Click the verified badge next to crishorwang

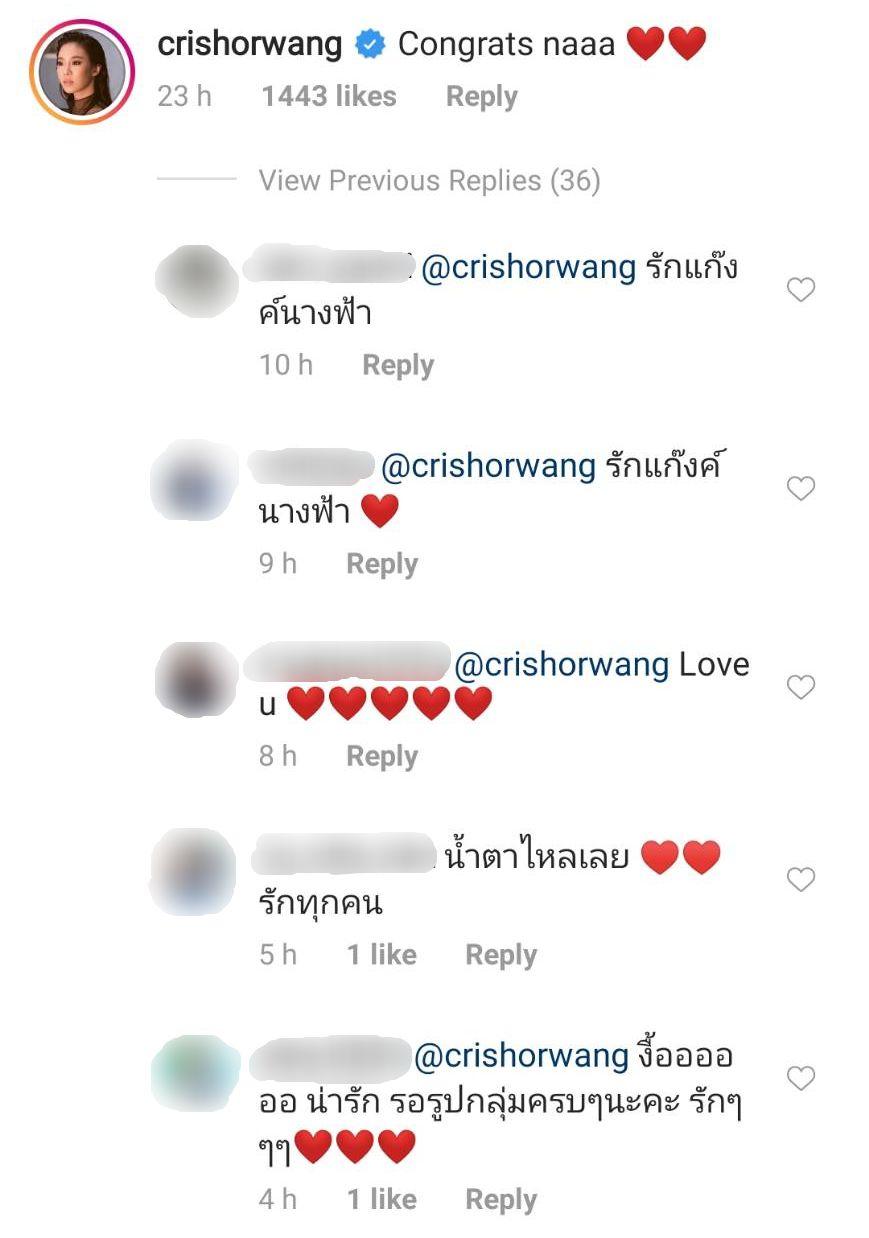tap(369, 45)
